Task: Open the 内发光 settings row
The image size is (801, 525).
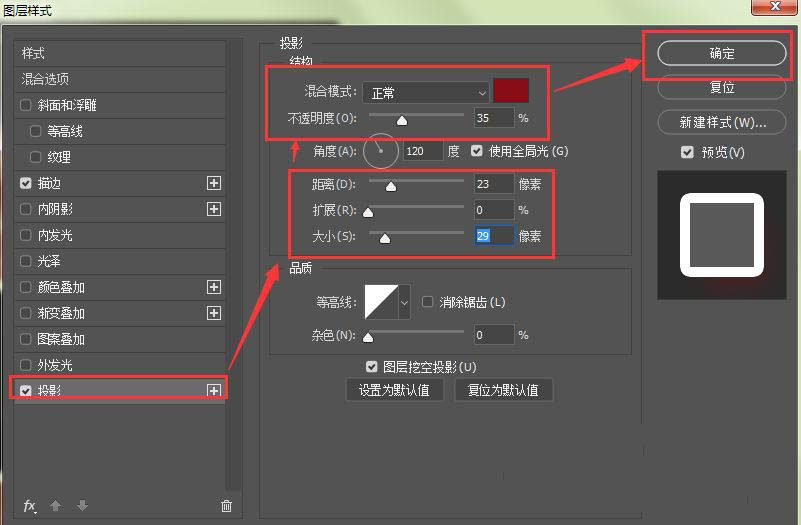Action: 120,235
